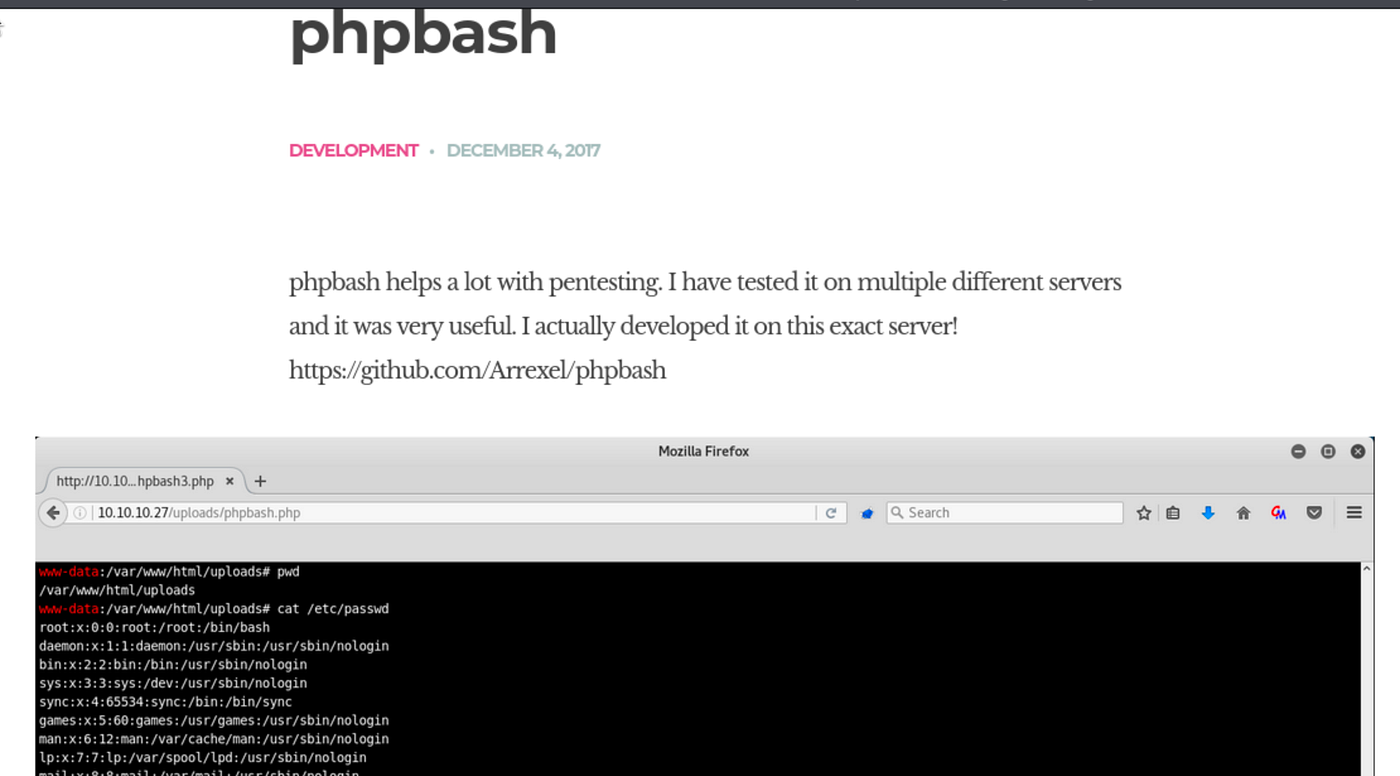Click the 'sys:x:3:3:sys' passwd line
Viewport: 1400px width, 776px height.
[173, 683]
